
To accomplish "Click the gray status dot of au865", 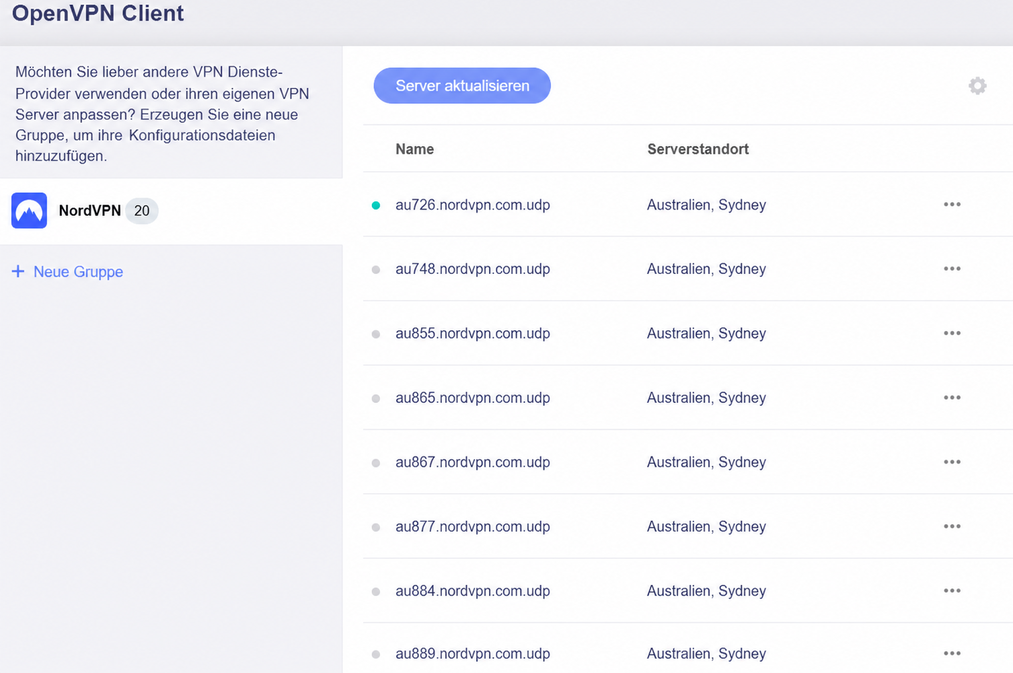I will (x=376, y=399).
